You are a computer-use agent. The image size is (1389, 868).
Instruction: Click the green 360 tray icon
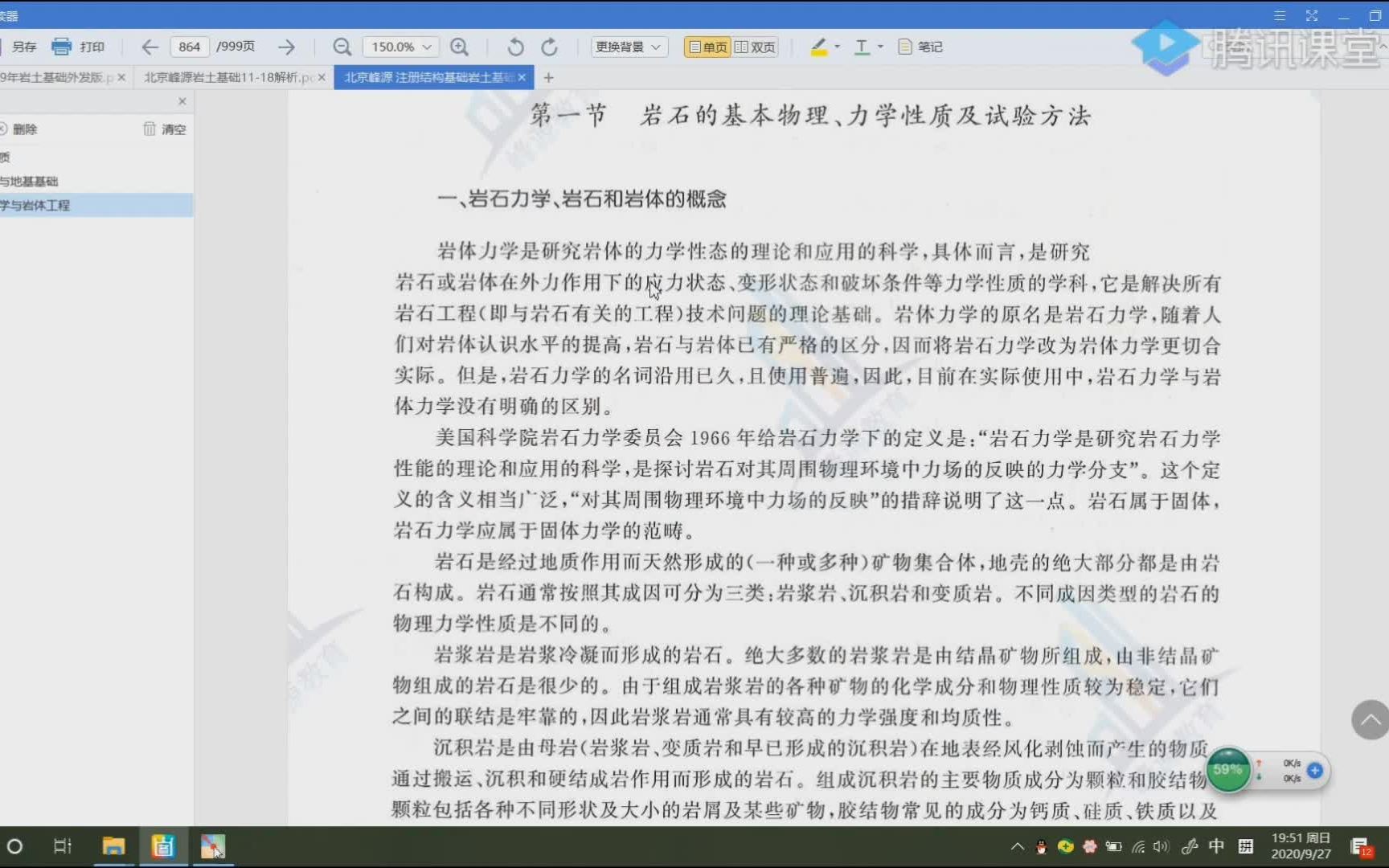pyautogui.click(x=1065, y=846)
